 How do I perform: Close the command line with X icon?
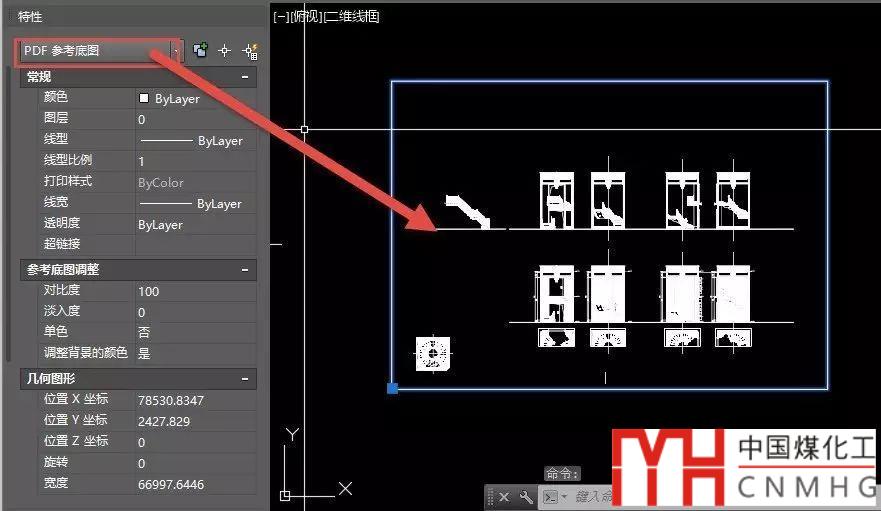click(x=504, y=498)
